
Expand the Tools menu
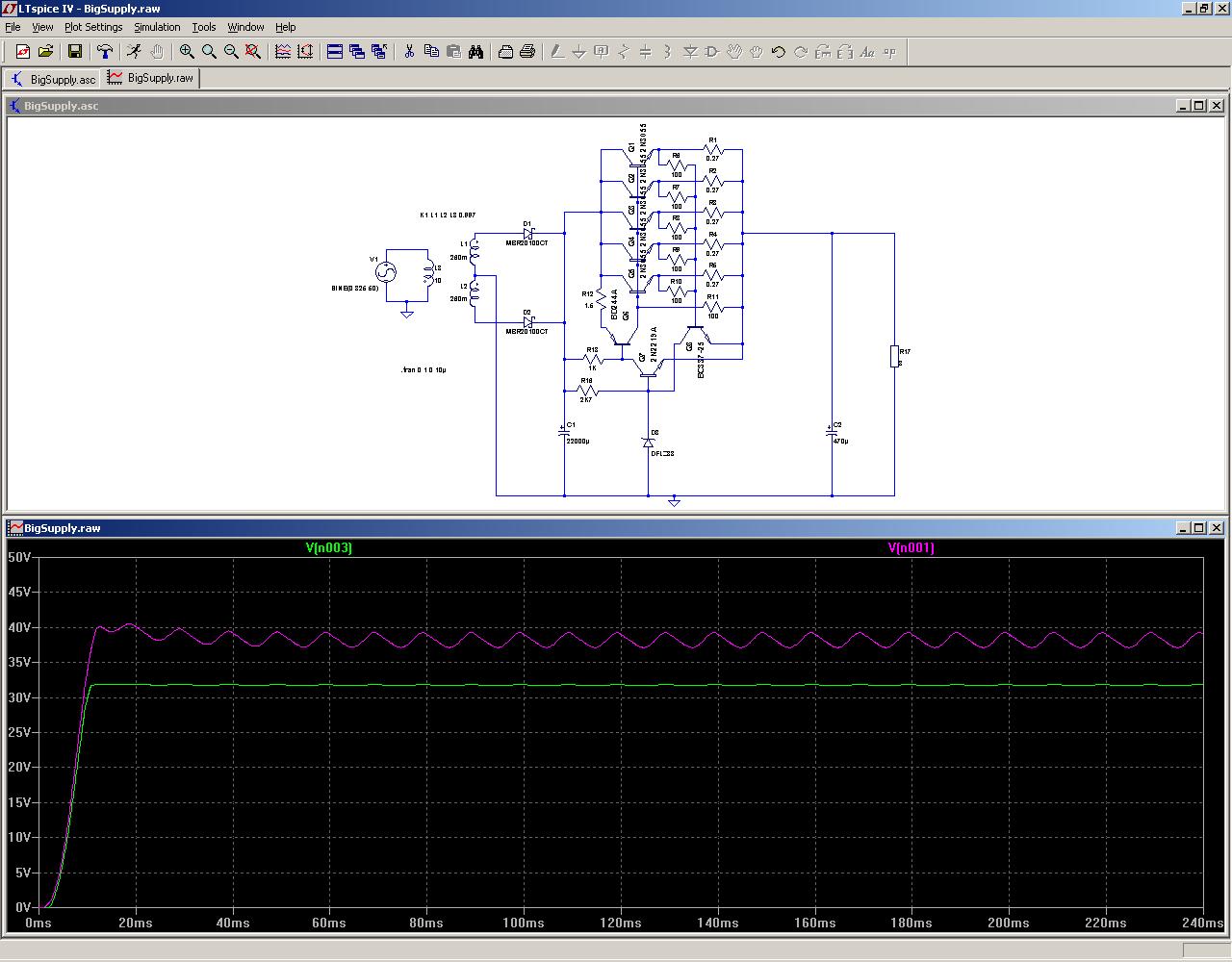tap(204, 27)
